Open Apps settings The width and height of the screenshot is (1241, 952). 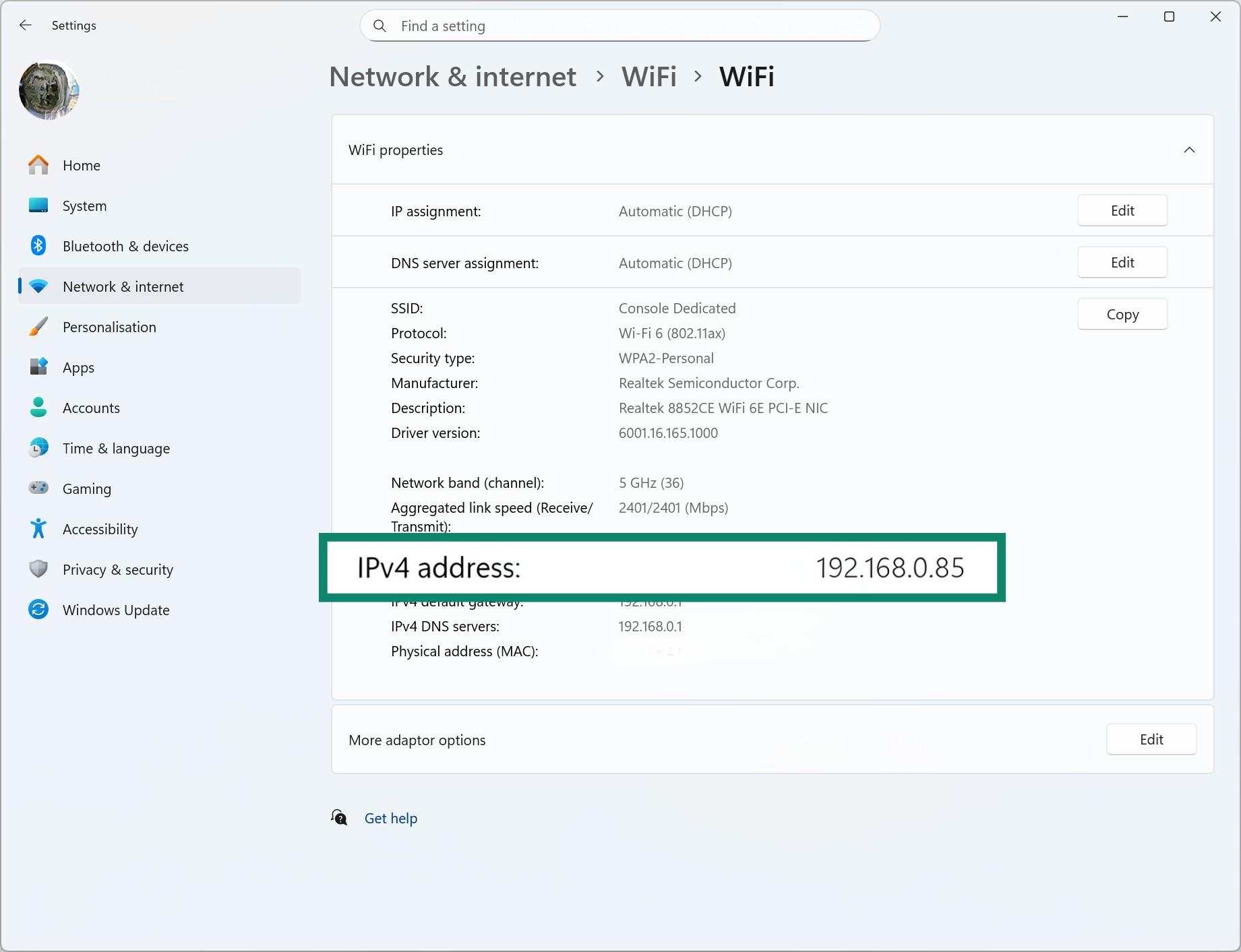click(x=159, y=367)
